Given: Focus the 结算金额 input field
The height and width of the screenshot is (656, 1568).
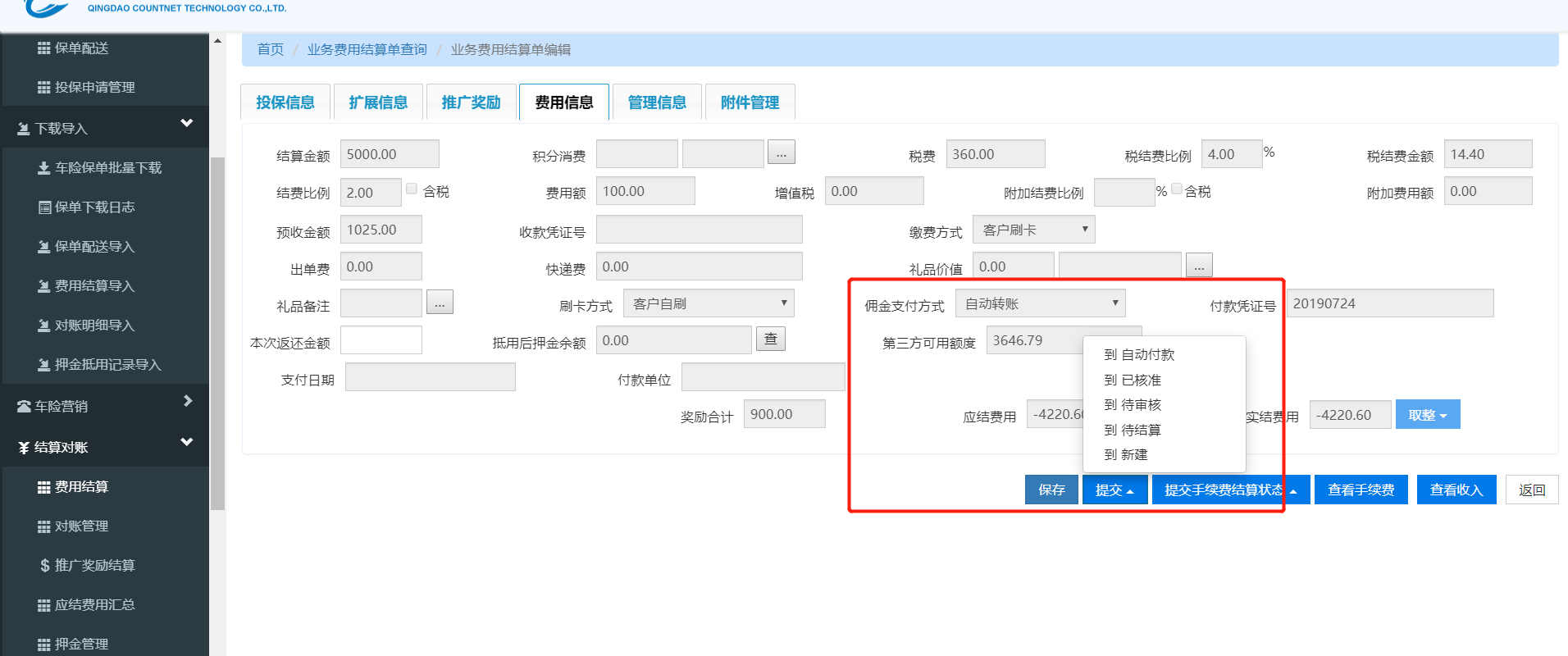Looking at the screenshot, I should pos(390,154).
